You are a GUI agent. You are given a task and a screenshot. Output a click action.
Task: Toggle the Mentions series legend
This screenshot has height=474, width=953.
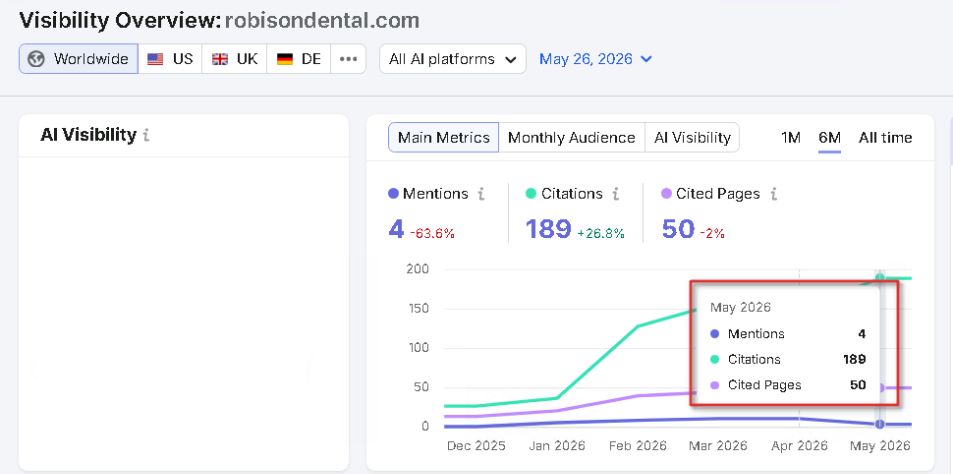point(428,194)
